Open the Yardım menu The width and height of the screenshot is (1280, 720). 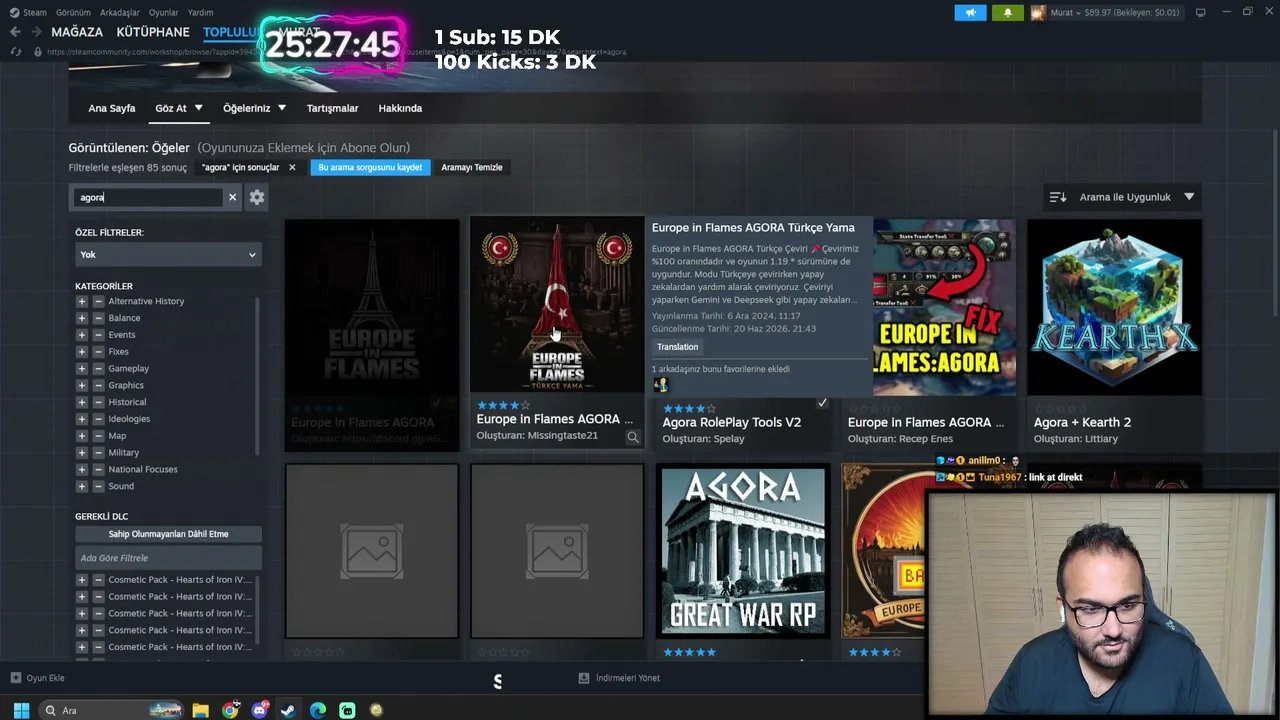tap(200, 13)
